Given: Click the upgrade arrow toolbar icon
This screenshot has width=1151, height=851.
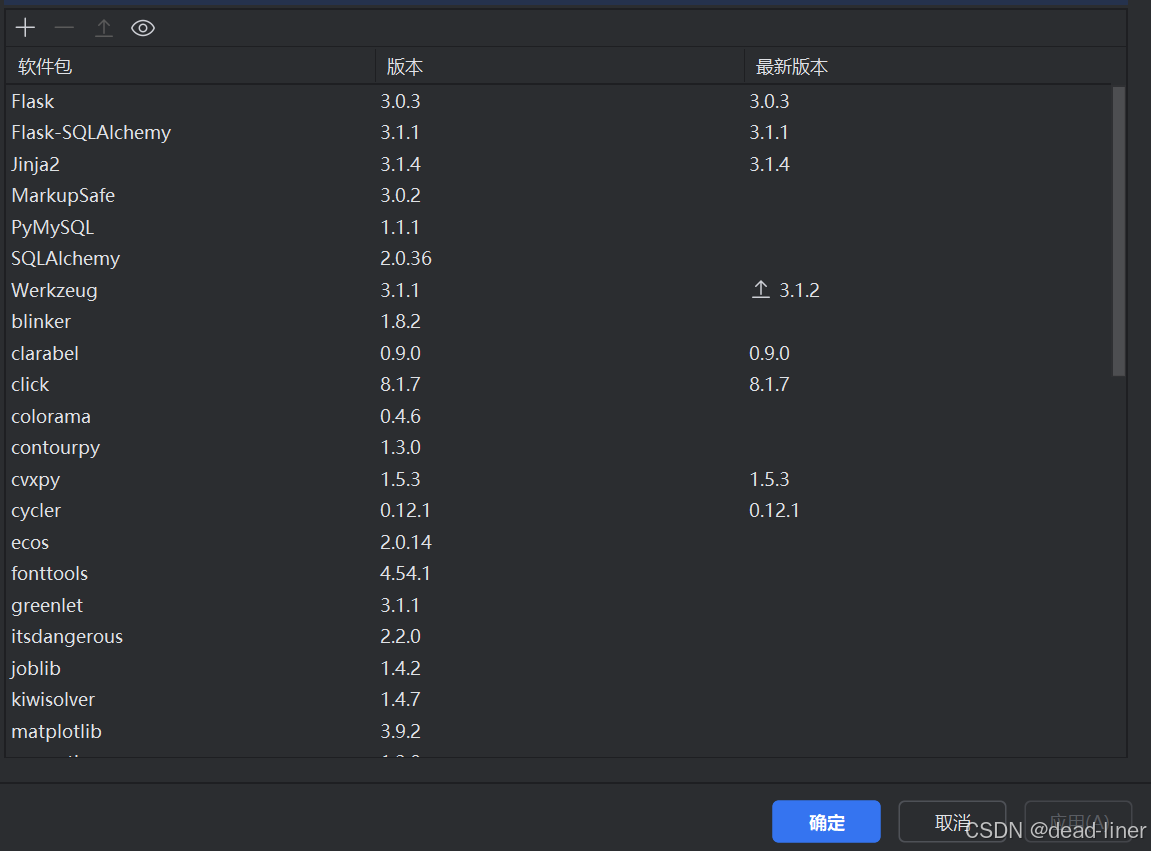Looking at the screenshot, I should pyautogui.click(x=104, y=28).
